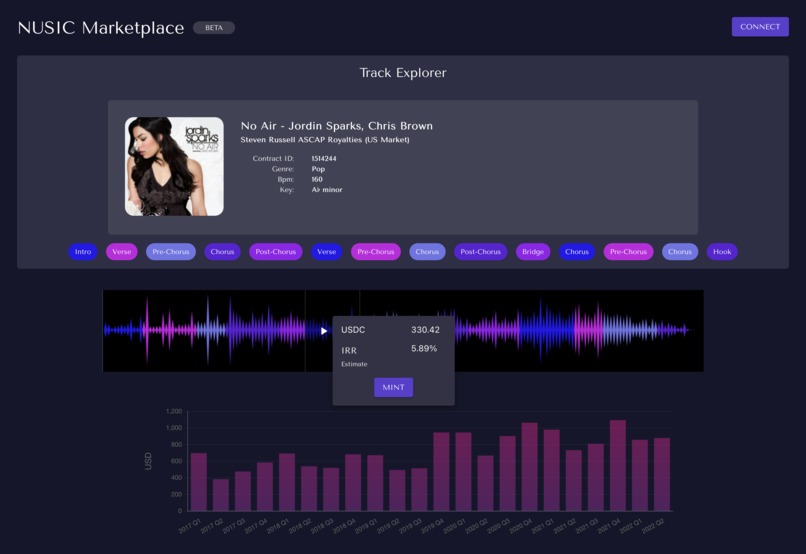Click the track title 'No Air - Jordin Sparks, Chris Brown'
The height and width of the screenshot is (554, 806).
(x=337, y=126)
